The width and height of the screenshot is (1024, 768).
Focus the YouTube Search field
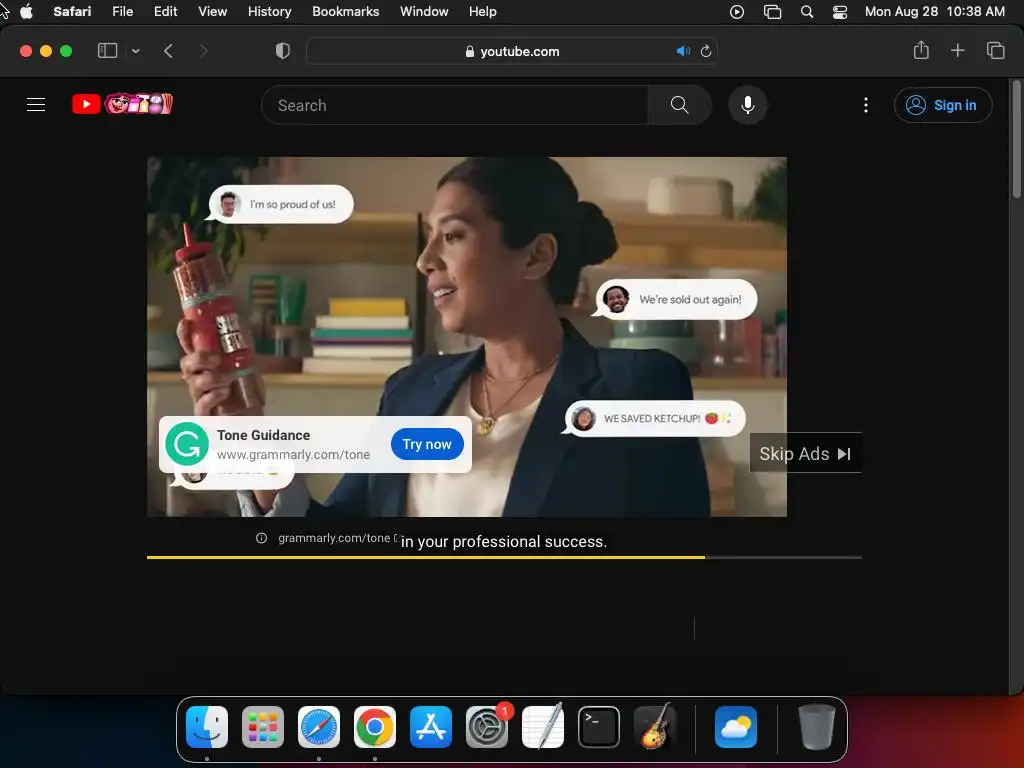coord(455,104)
